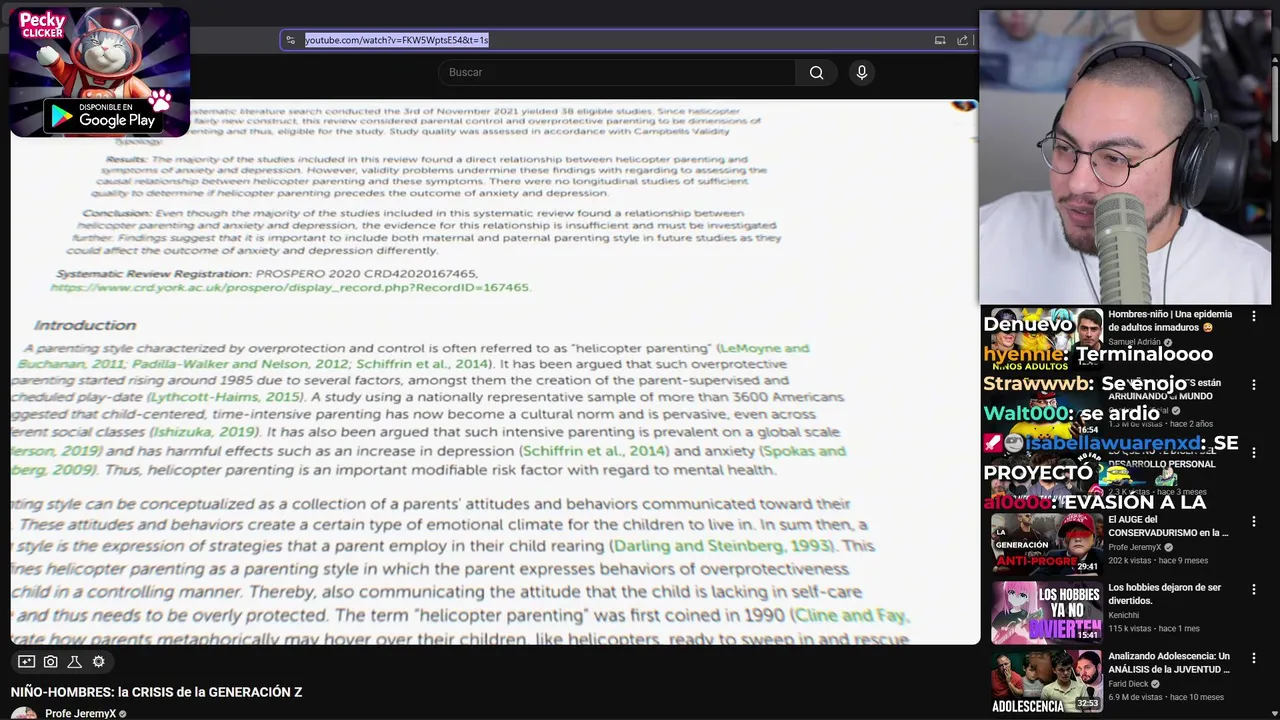1280x720 pixels.
Task: Click the '115 k vistas · hace 1 mes' text
Action: point(1154,628)
